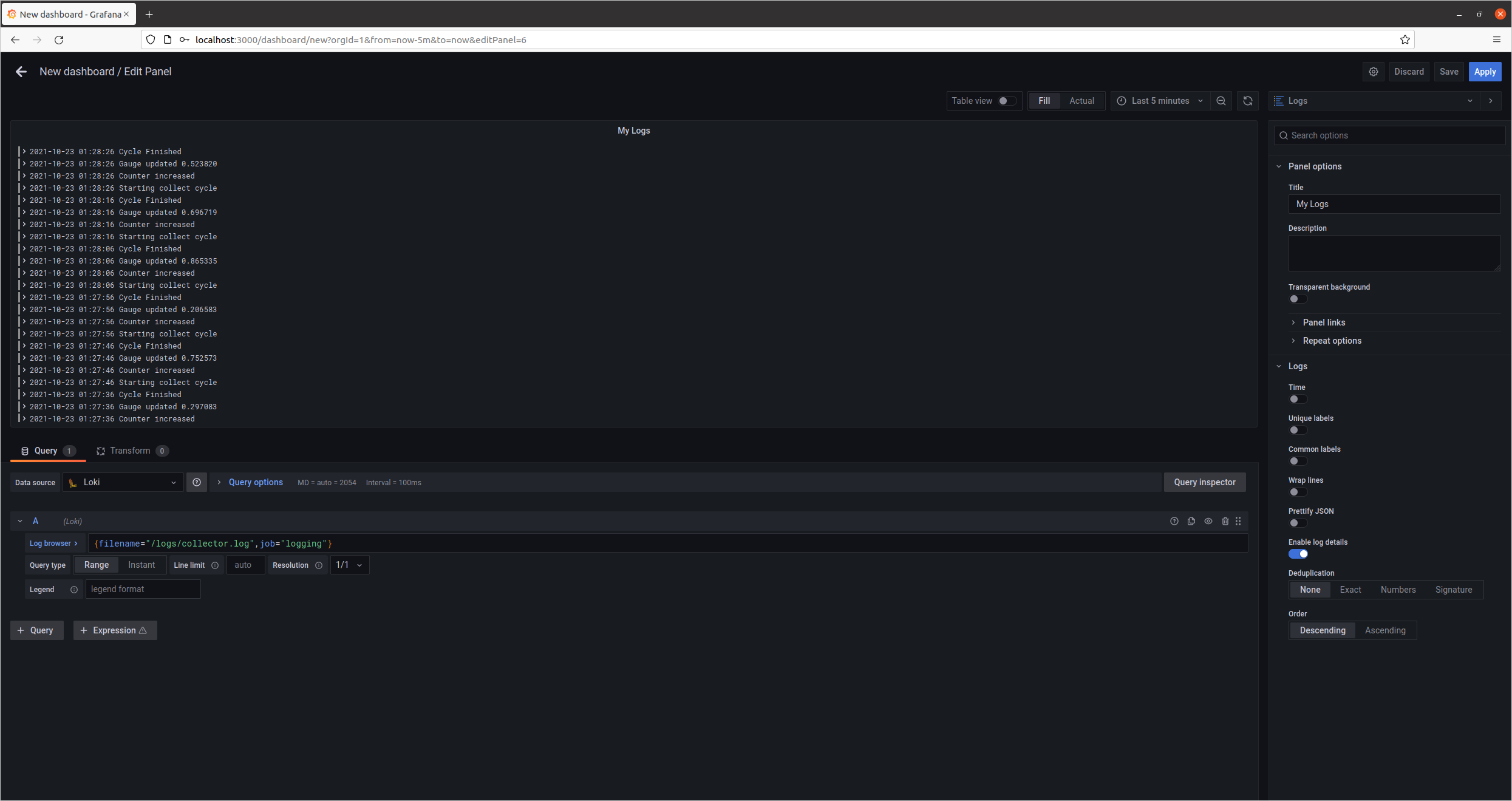
Task: Disable the Enable log details switch
Action: pos(1298,554)
